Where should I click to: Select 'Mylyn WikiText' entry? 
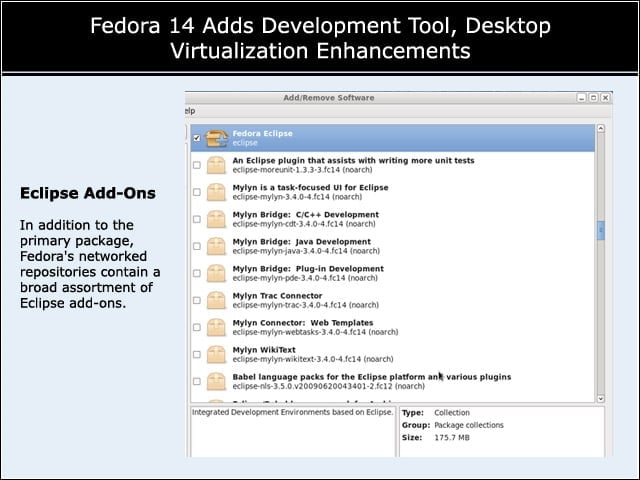264,350
